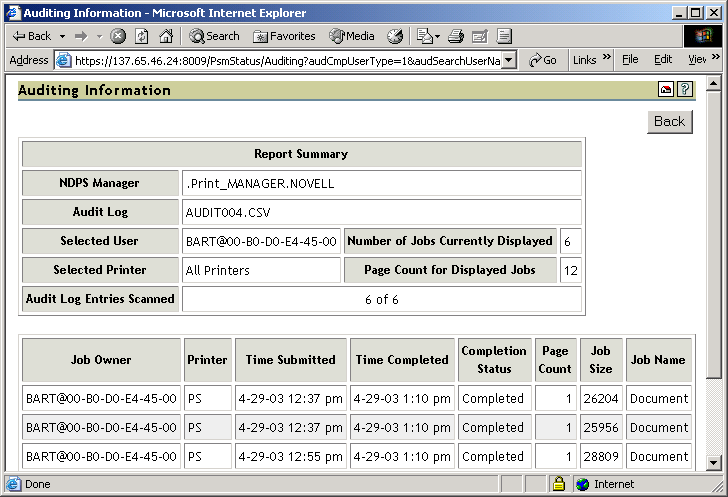728x497 pixels.
Task: Click the SSL lock icon in status bar
Action: pyautogui.click(x=559, y=484)
